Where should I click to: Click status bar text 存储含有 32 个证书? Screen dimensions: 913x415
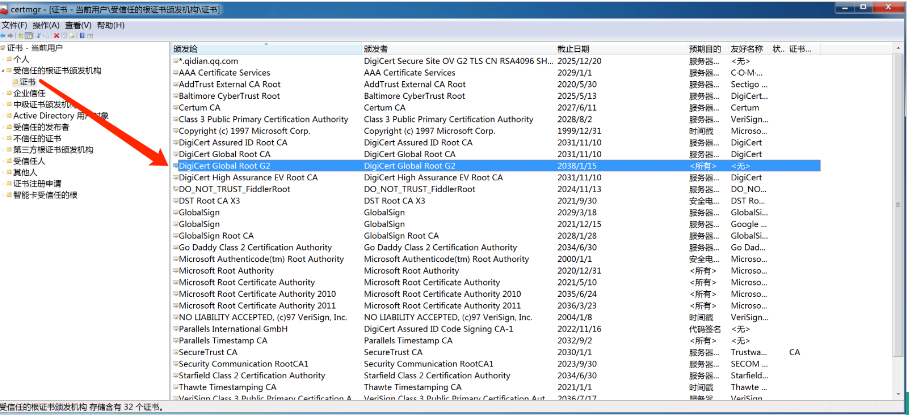[x=125, y=407]
